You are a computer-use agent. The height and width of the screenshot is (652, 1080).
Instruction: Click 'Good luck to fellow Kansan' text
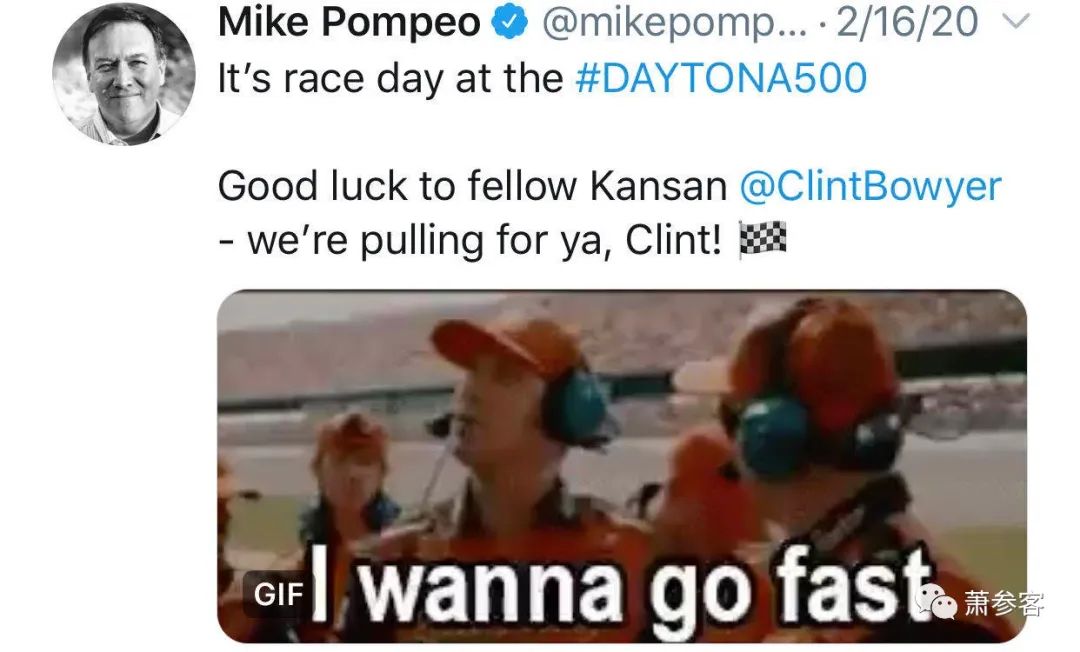click(472, 187)
